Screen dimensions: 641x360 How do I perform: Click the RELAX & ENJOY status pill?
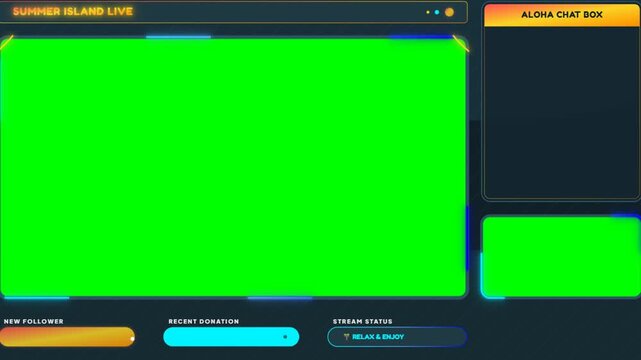(397, 337)
